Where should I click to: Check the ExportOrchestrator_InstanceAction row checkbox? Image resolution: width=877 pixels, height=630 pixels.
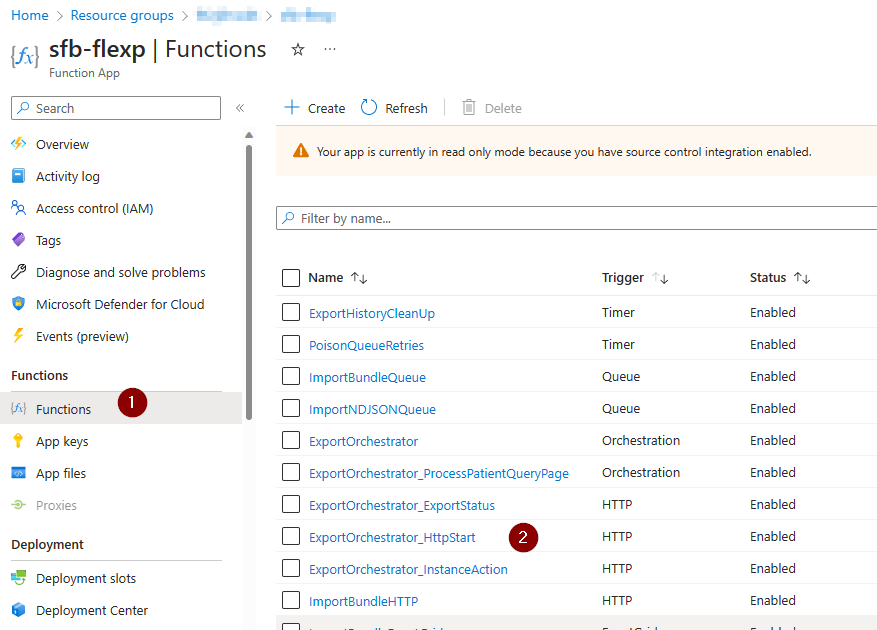pyautogui.click(x=291, y=568)
